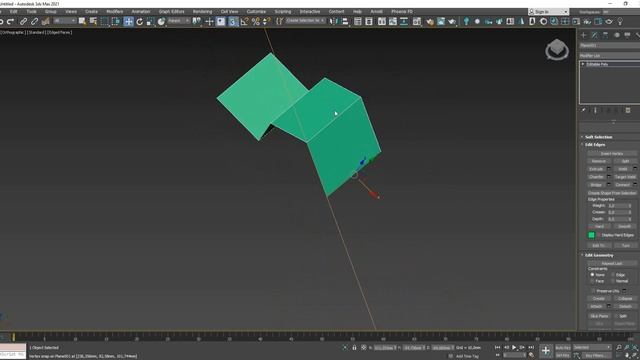640x360 pixels.
Task: Open the Graph Editors menu
Action: click(x=171, y=11)
